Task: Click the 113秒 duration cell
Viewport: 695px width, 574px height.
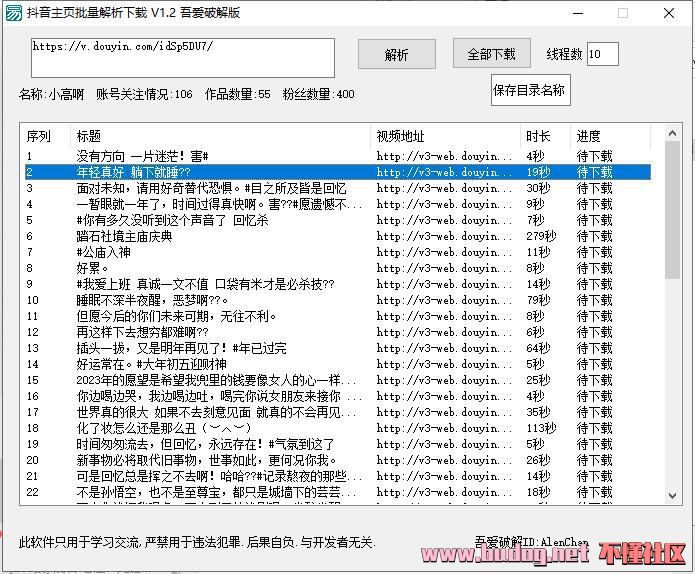Action: click(x=541, y=428)
